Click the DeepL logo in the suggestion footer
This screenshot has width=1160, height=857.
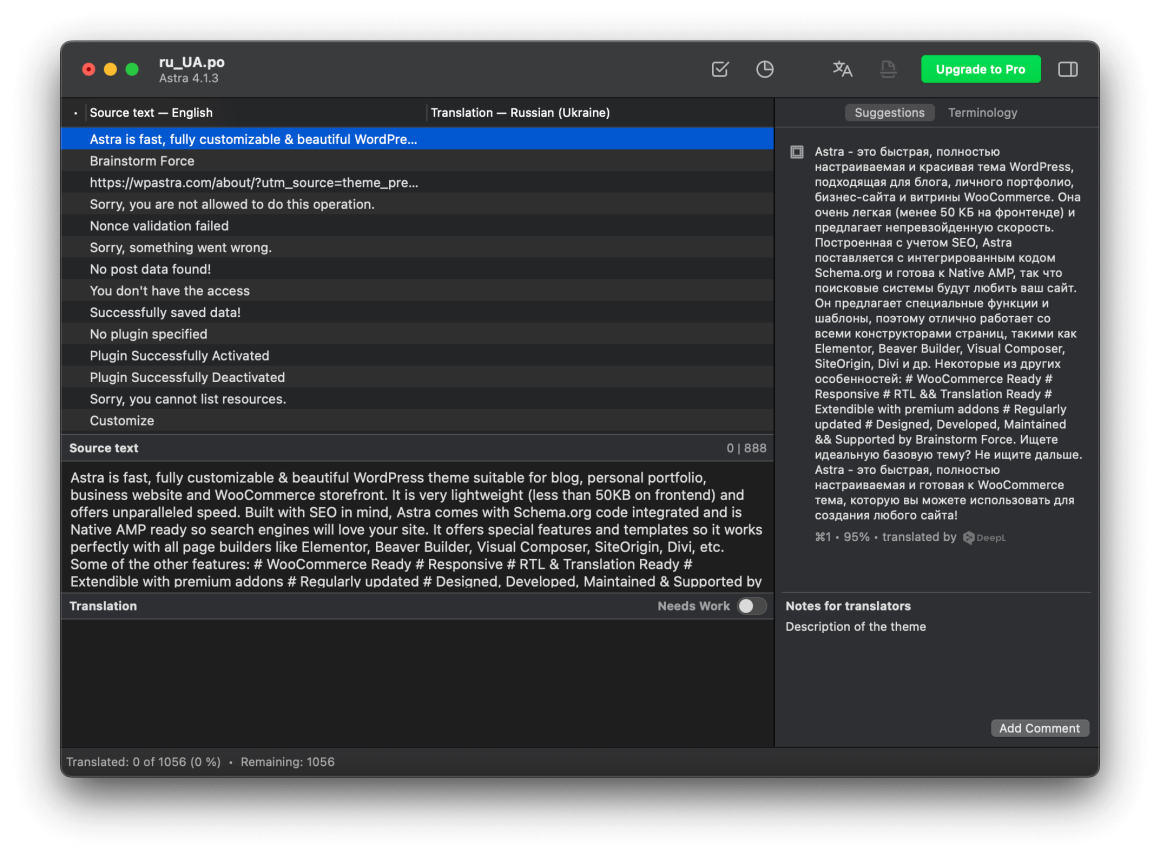tap(985, 537)
